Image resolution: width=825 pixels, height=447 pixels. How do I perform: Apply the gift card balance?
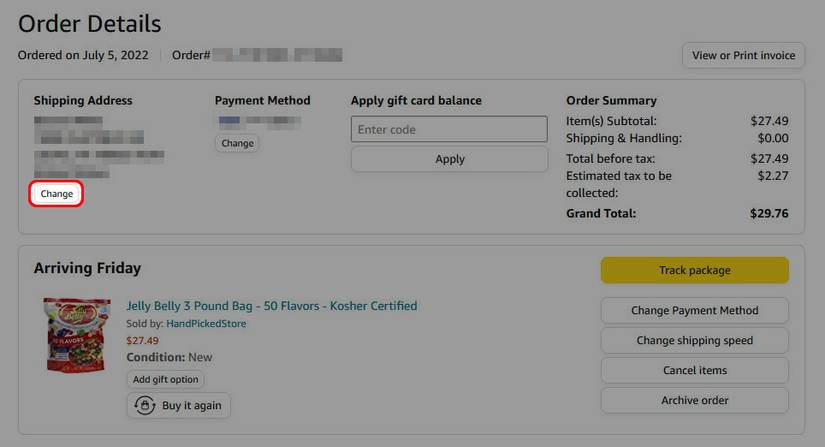point(449,159)
